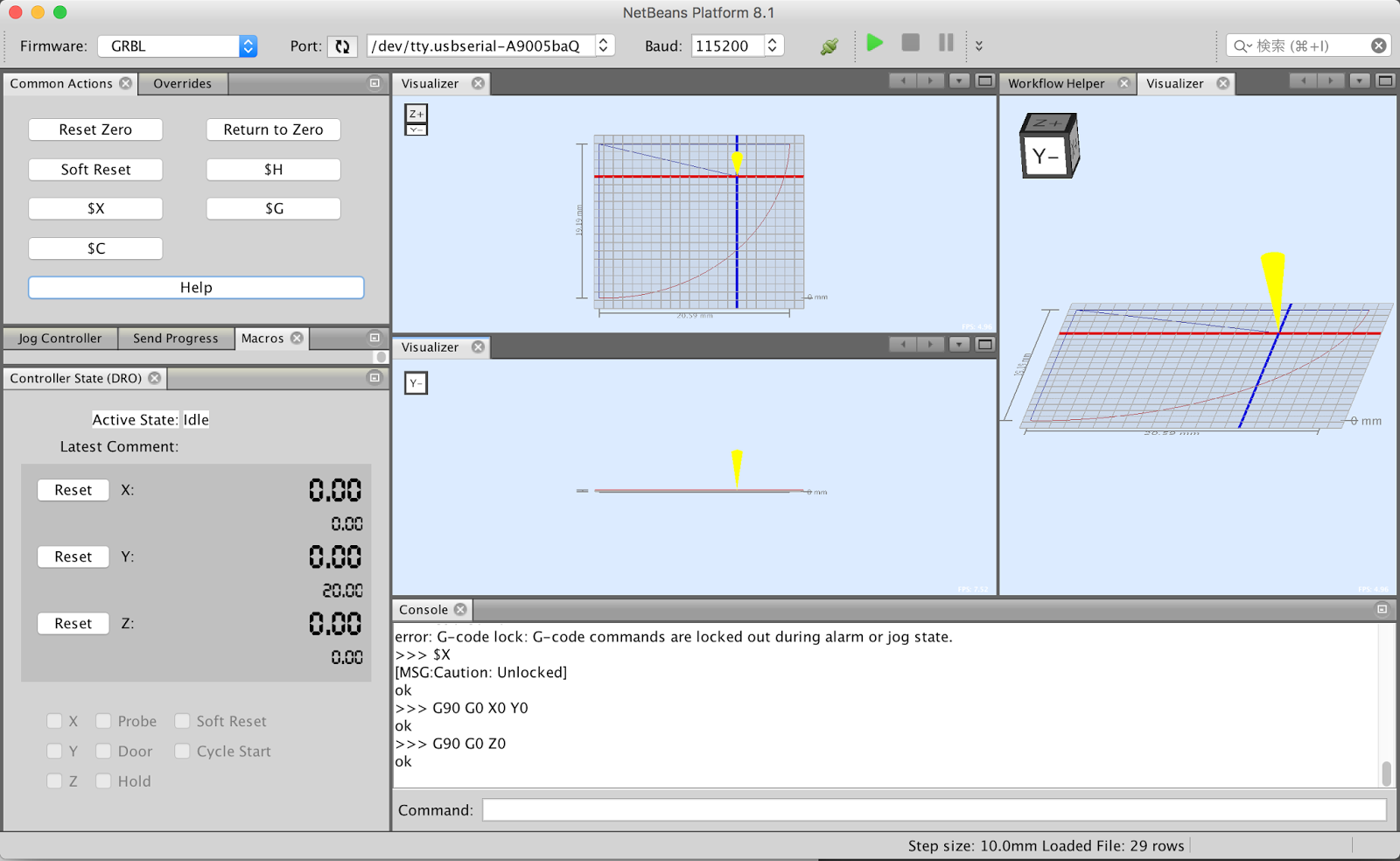Click the connect plug icon
This screenshot has height=861, width=1400.
(x=828, y=45)
